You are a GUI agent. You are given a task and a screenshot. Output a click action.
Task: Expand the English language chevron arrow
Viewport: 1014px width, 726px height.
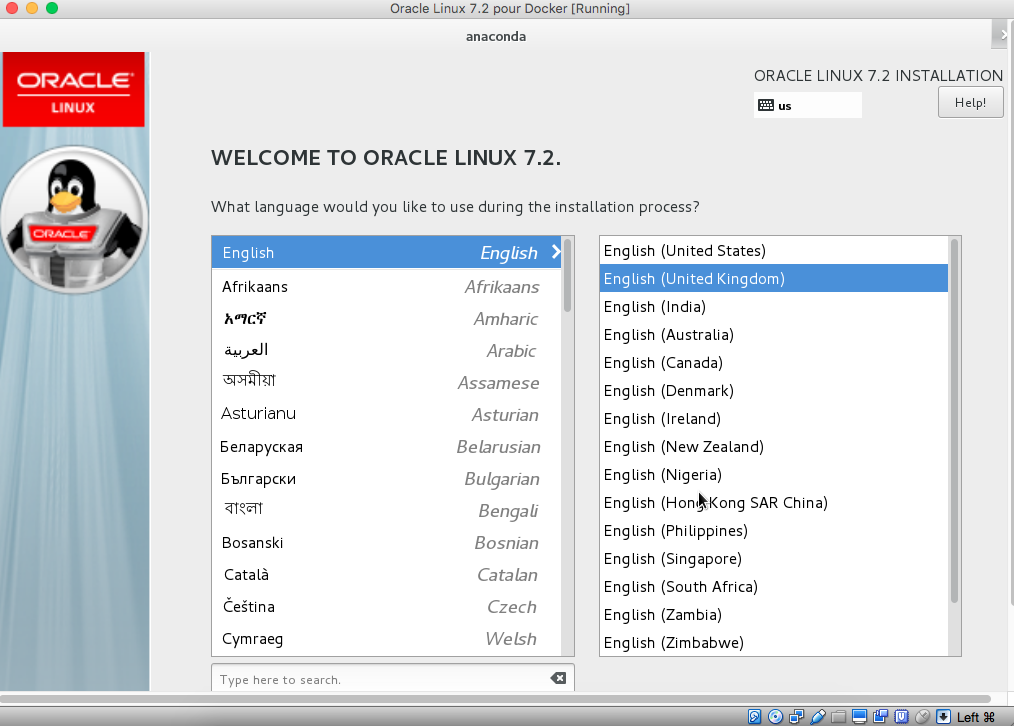click(556, 253)
